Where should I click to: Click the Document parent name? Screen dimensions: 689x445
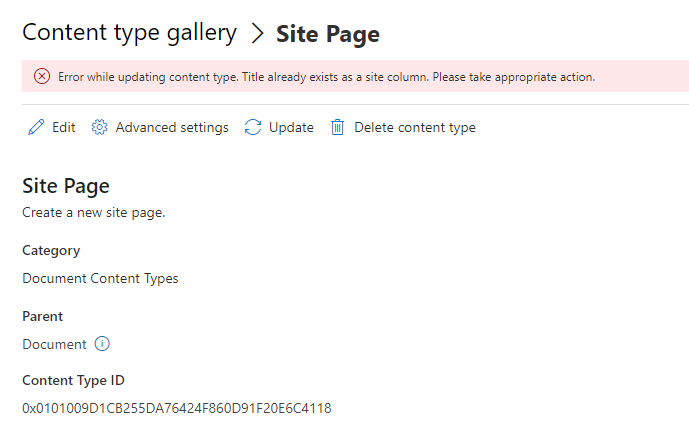54,344
